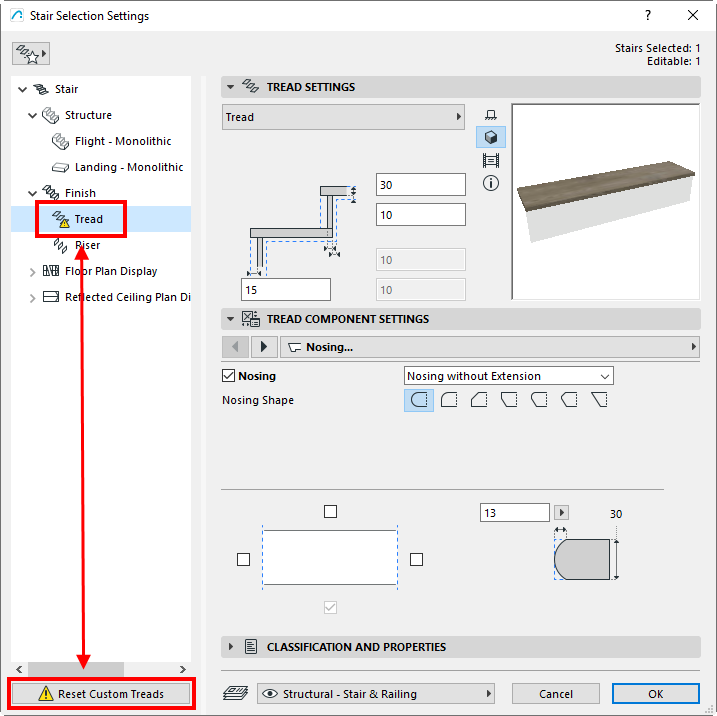Open Nosing without Extension dropdown
This screenshot has height=716, width=717.
508,376
